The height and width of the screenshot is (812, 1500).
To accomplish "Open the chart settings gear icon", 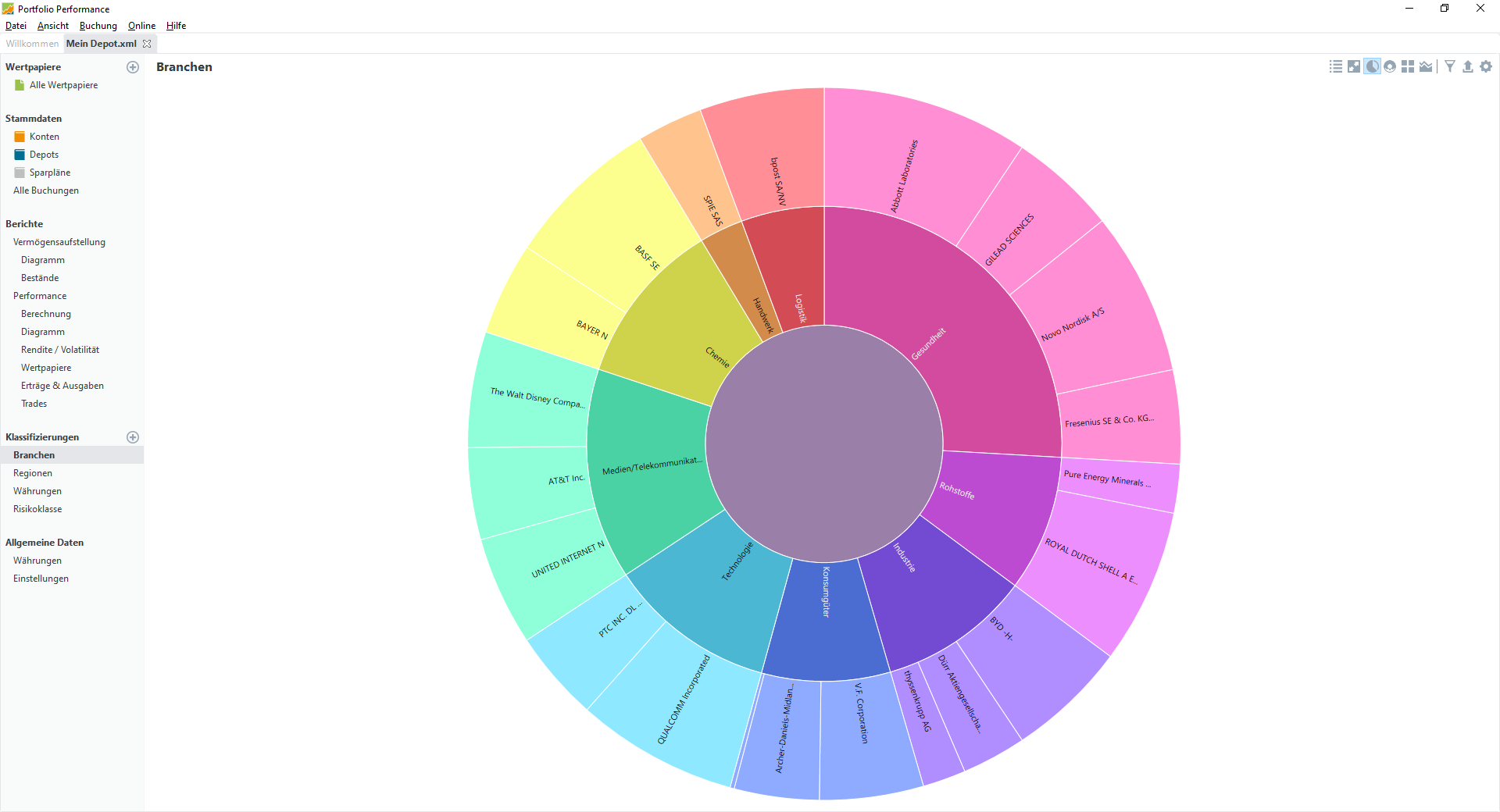I will [x=1486, y=67].
